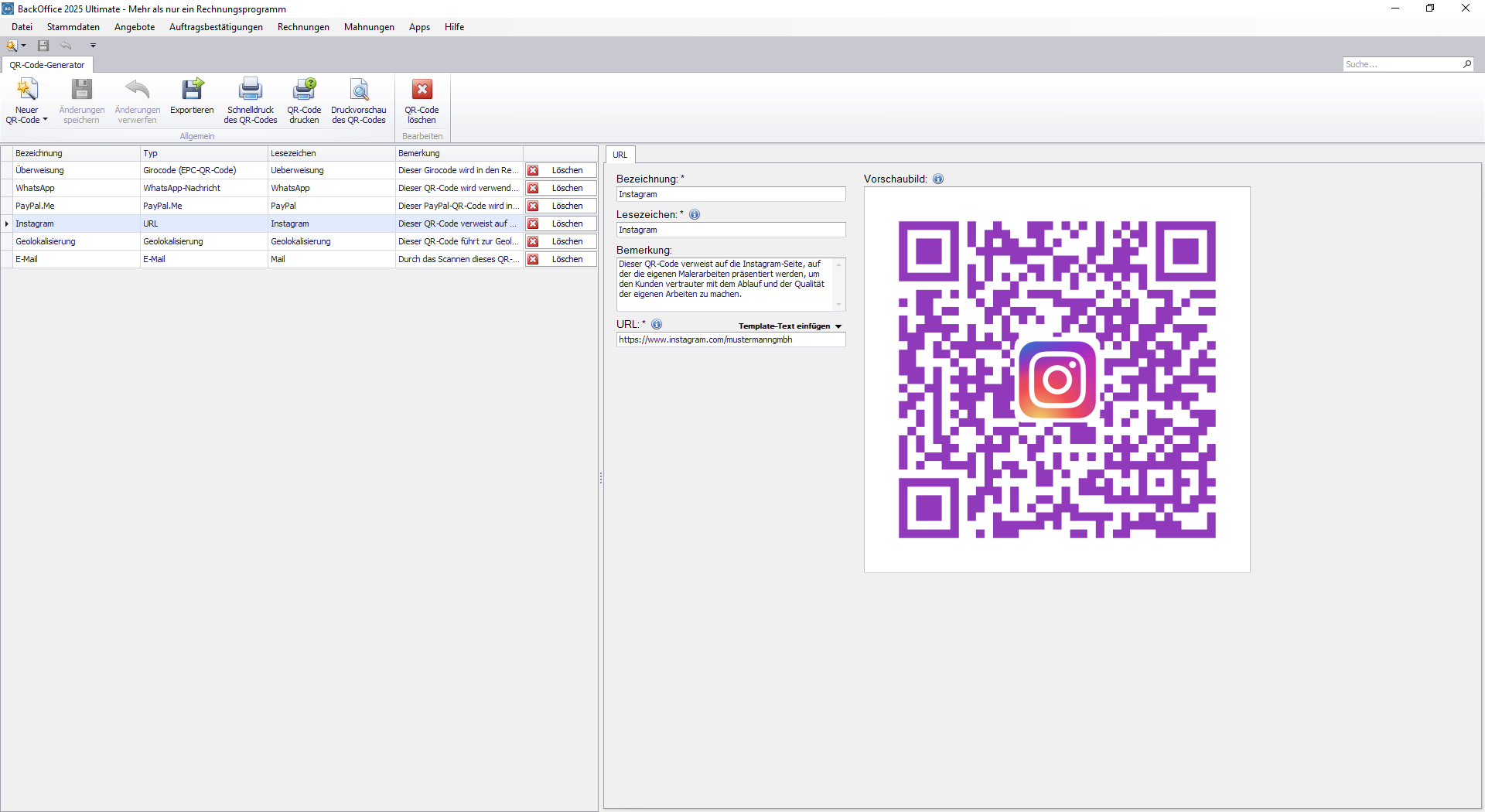Click the Bezeichnung input field
Viewport: 1485px width, 812px height.
click(731, 194)
